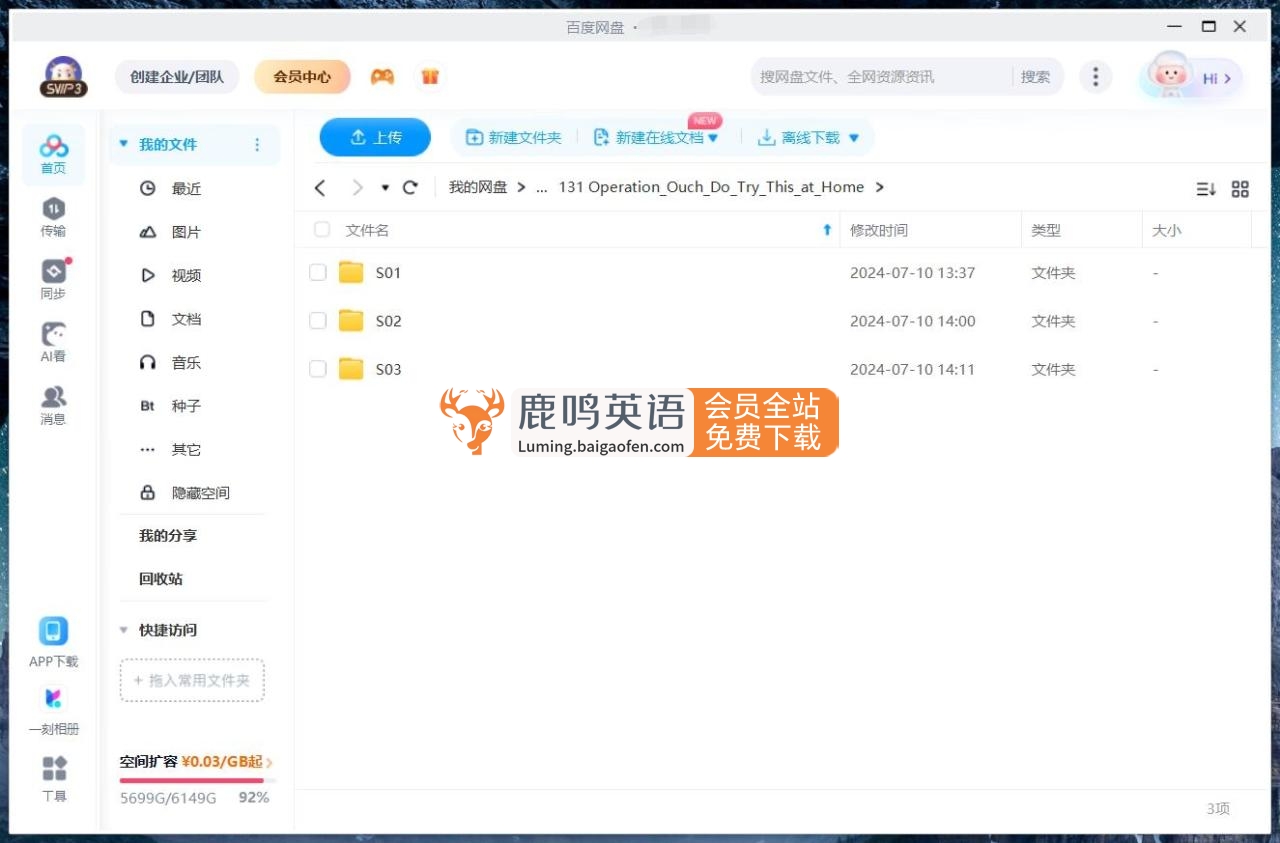Open the 一刻相册 album icon
Image resolution: width=1280 pixels, height=843 pixels.
pyautogui.click(x=53, y=706)
